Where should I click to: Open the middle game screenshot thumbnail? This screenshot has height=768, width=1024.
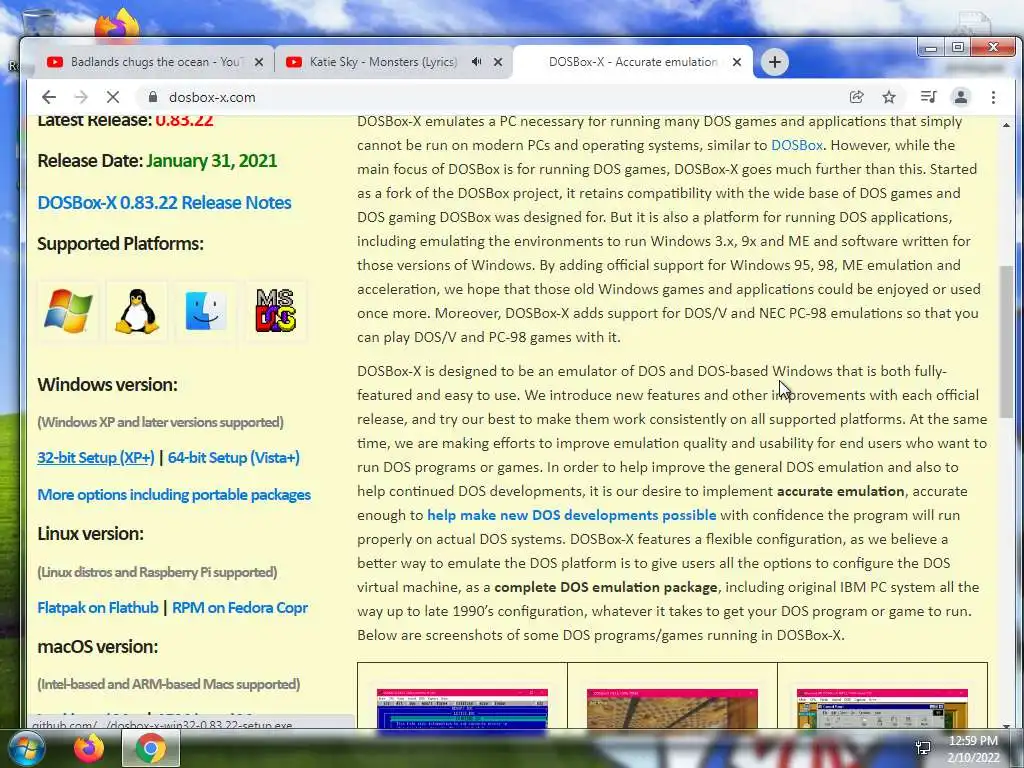672,708
